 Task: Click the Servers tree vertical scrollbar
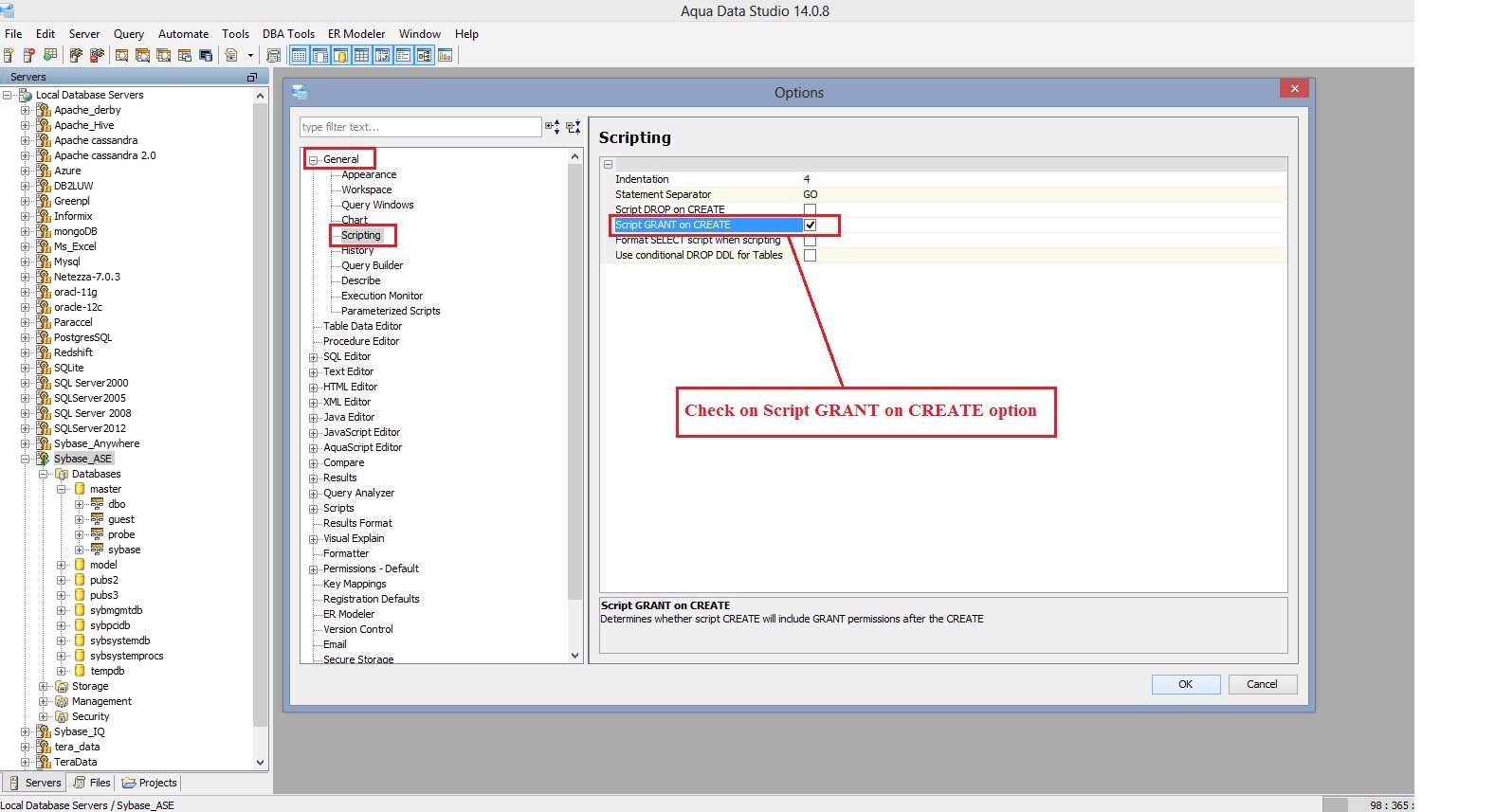[x=260, y=415]
